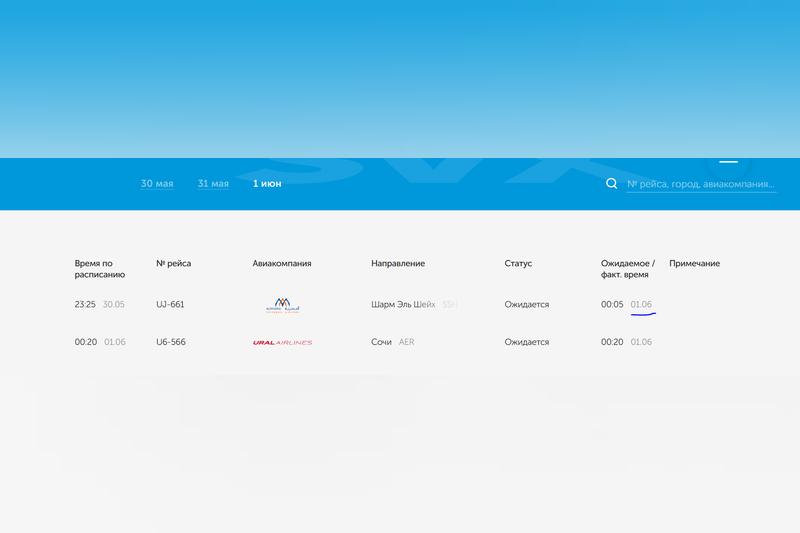Click the Направление column header

tap(398, 263)
